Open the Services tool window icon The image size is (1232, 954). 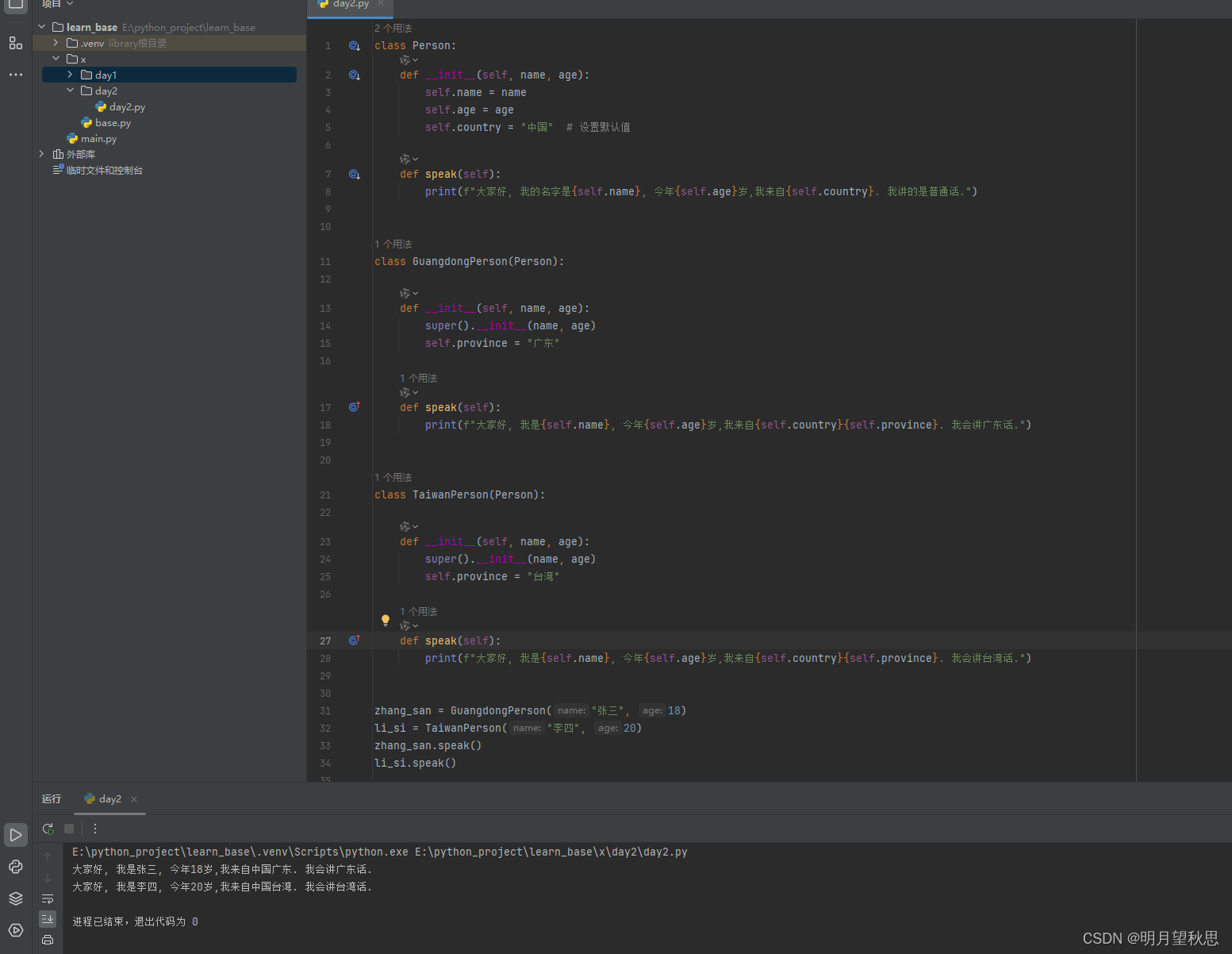point(16,930)
